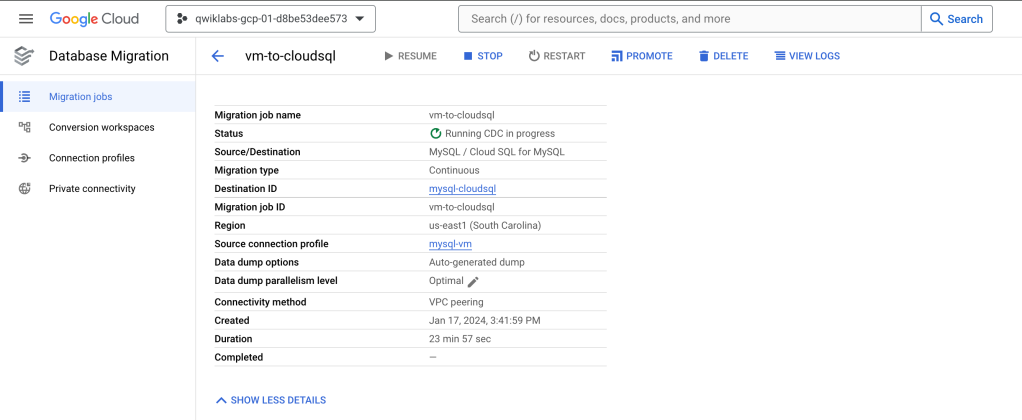
Task: Open the hamburger navigation menu
Action: click(x=26, y=19)
